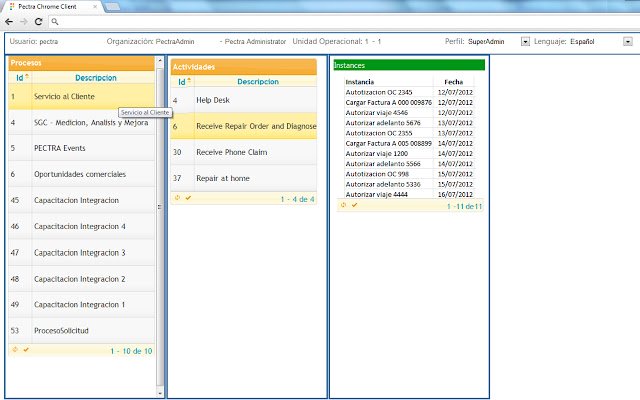Reload the page with refresh icon
This screenshot has width=640, height=400.
tap(38, 22)
